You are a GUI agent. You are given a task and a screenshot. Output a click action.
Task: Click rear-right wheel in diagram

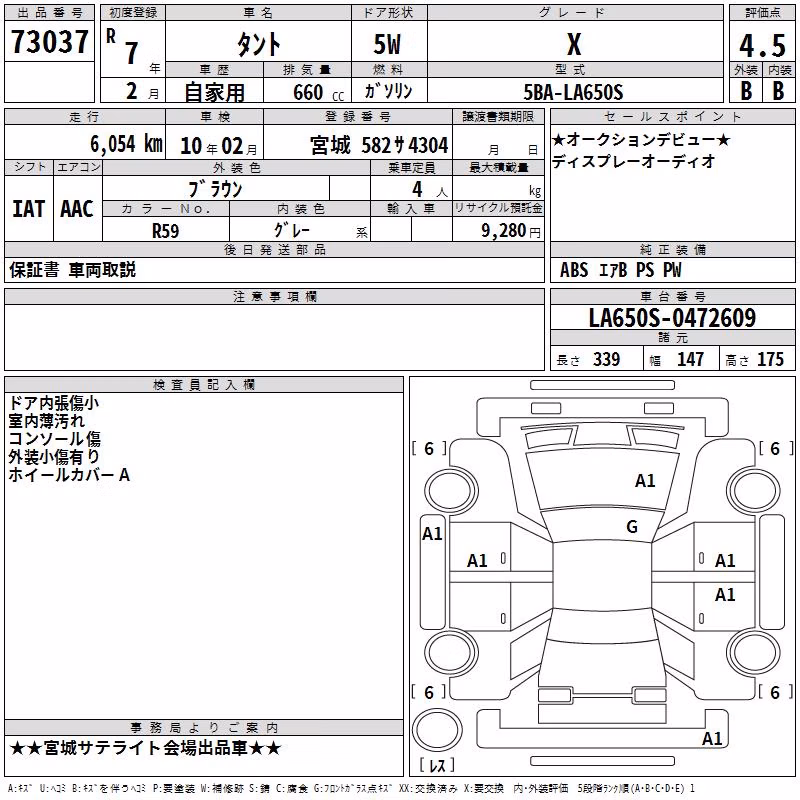pos(753,652)
